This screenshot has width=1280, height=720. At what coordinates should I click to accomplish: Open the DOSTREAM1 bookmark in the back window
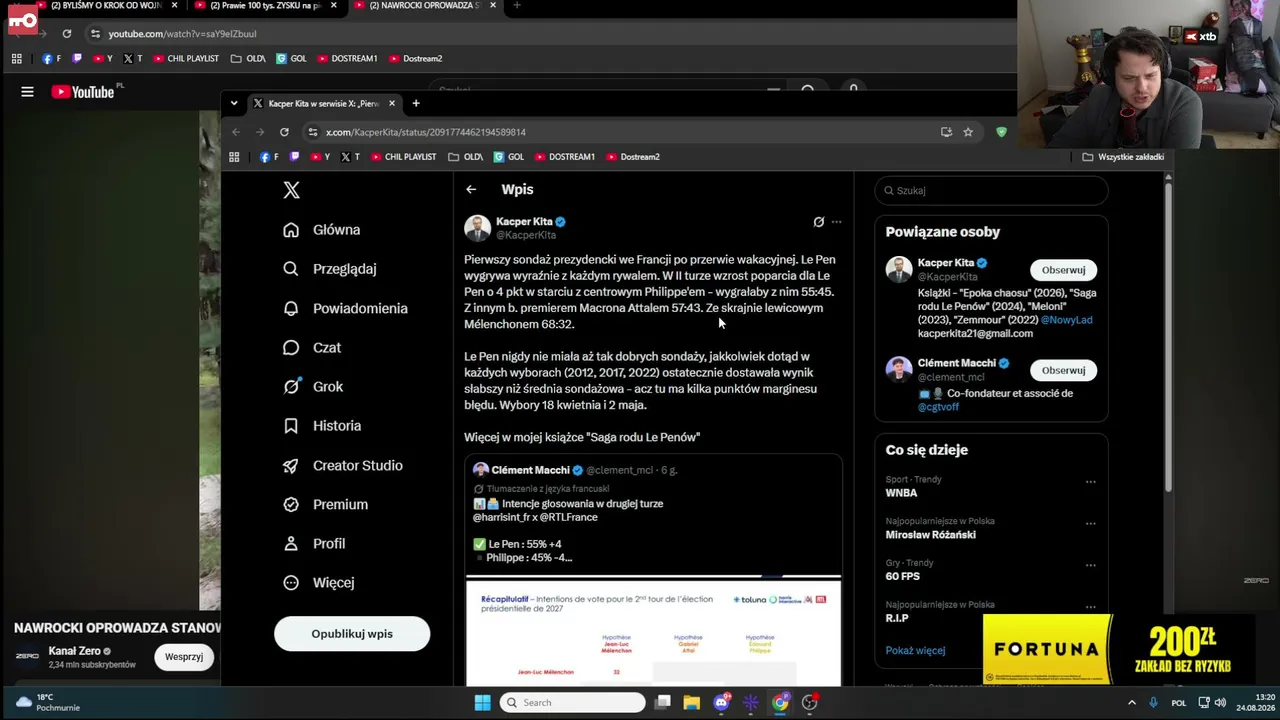[347, 59]
